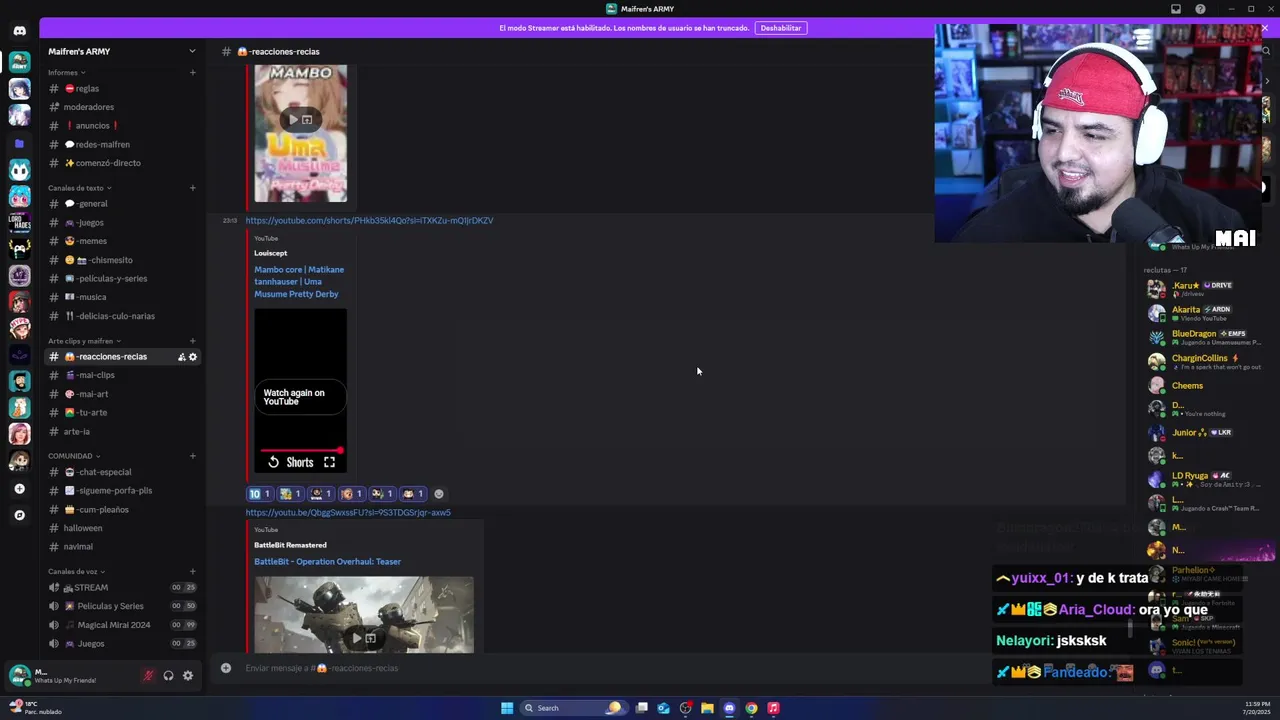This screenshot has height=720, width=1280.
Task: Open the server folder icon in sidebar
Action: (x=19, y=144)
